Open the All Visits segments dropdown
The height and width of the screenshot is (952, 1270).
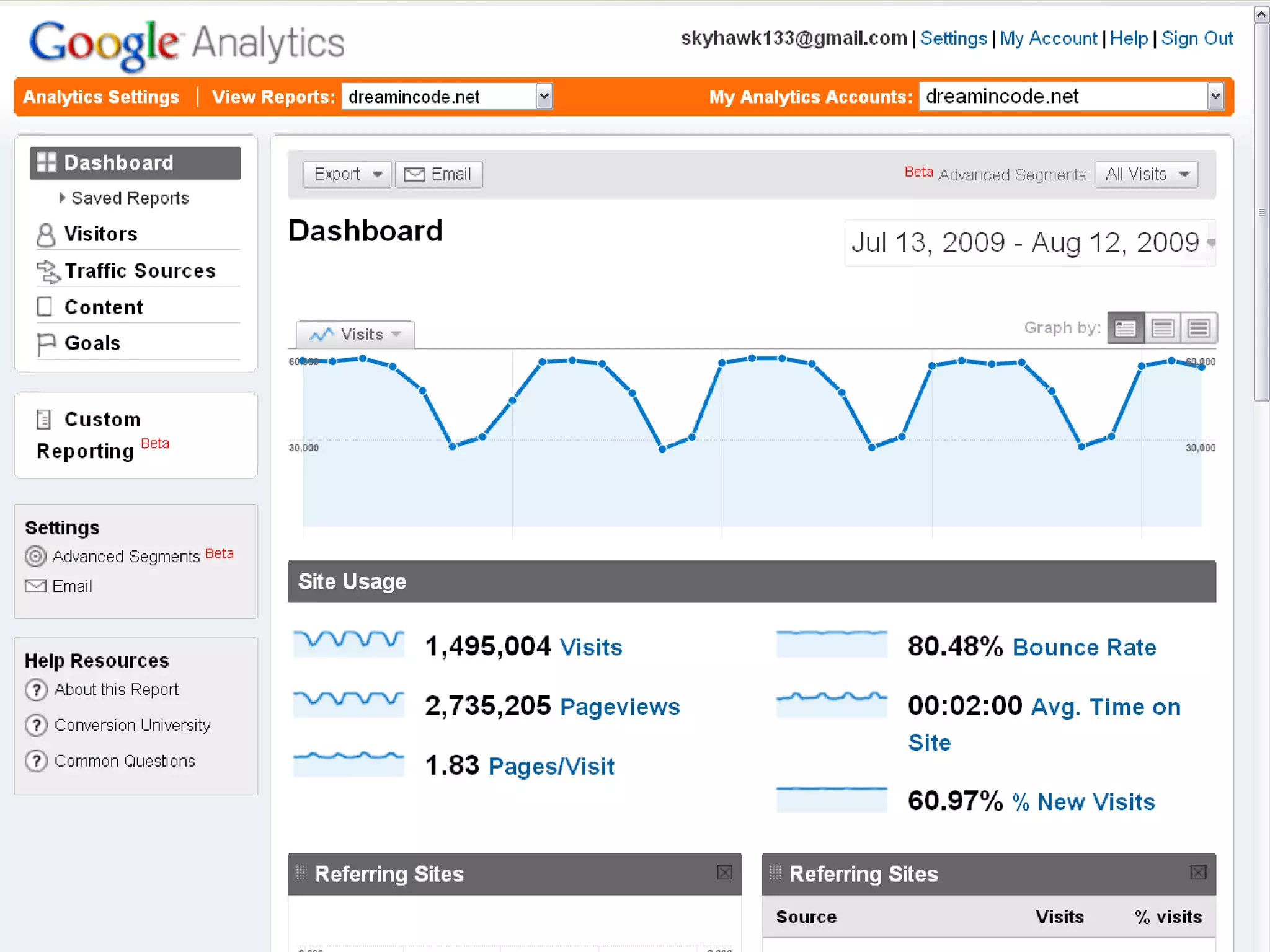point(1146,174)
